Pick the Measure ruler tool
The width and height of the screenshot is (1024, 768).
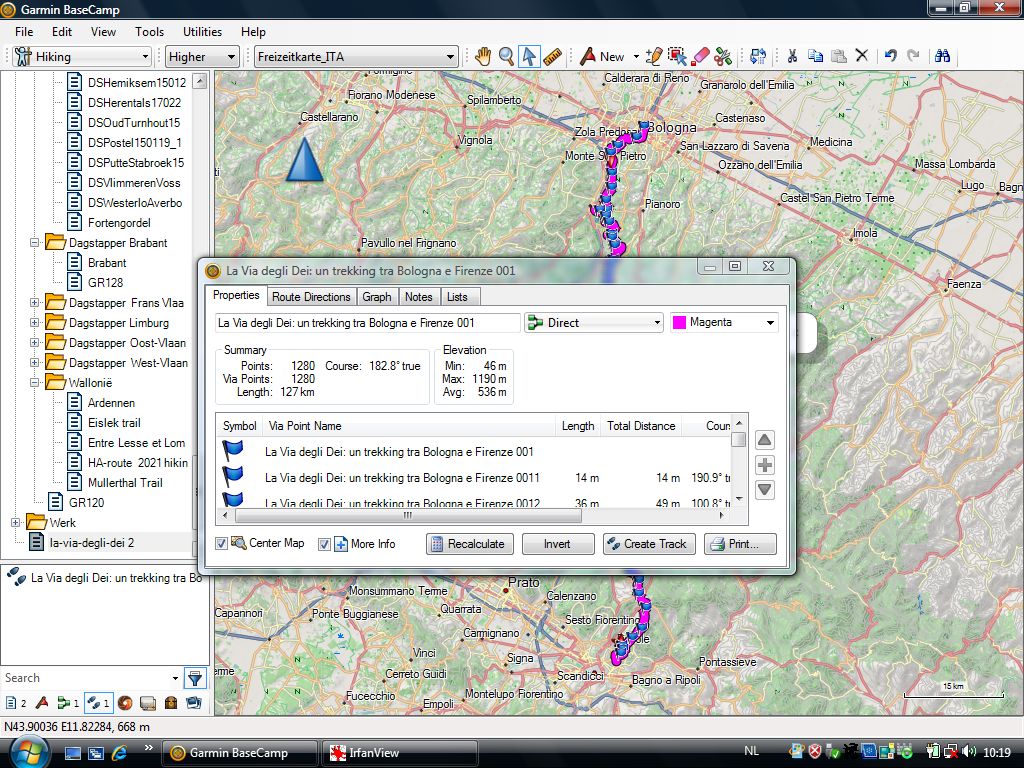point(553,57)
